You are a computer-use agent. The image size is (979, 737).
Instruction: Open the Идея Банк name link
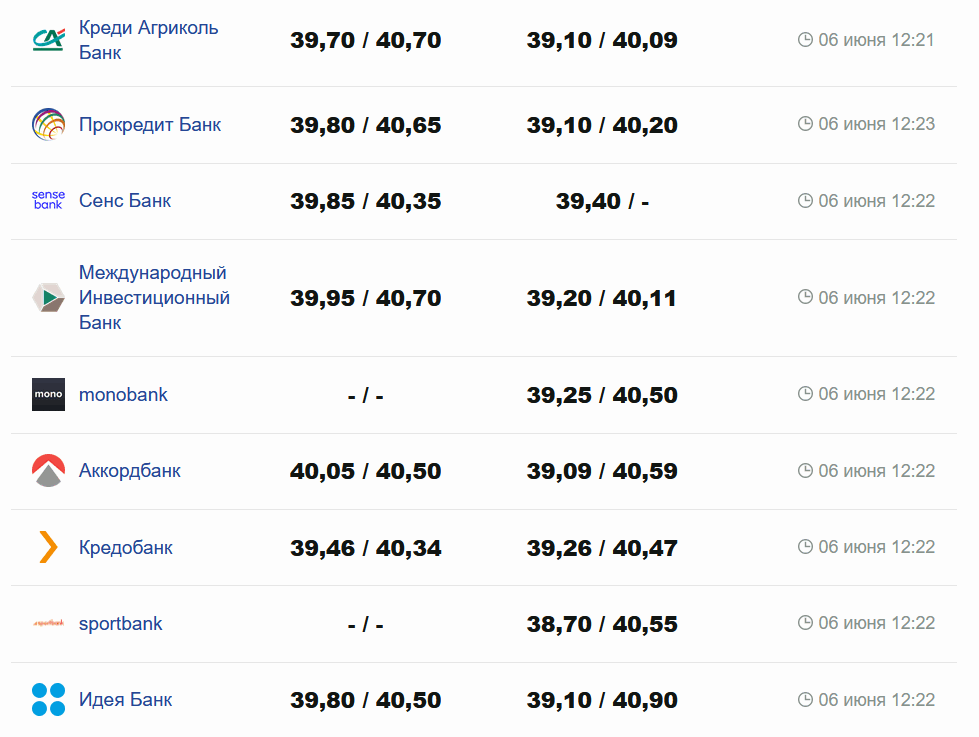(x=126, y=700)
